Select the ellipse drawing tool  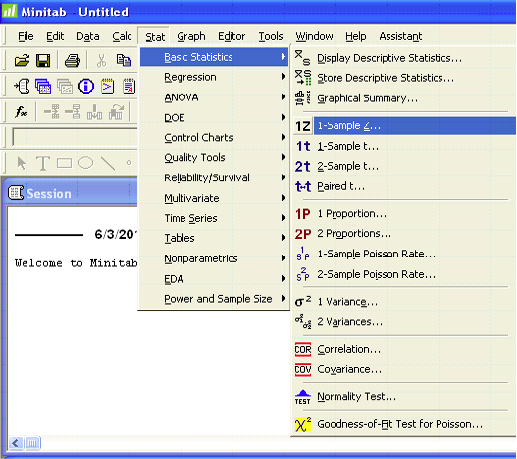tap(86, 163)
